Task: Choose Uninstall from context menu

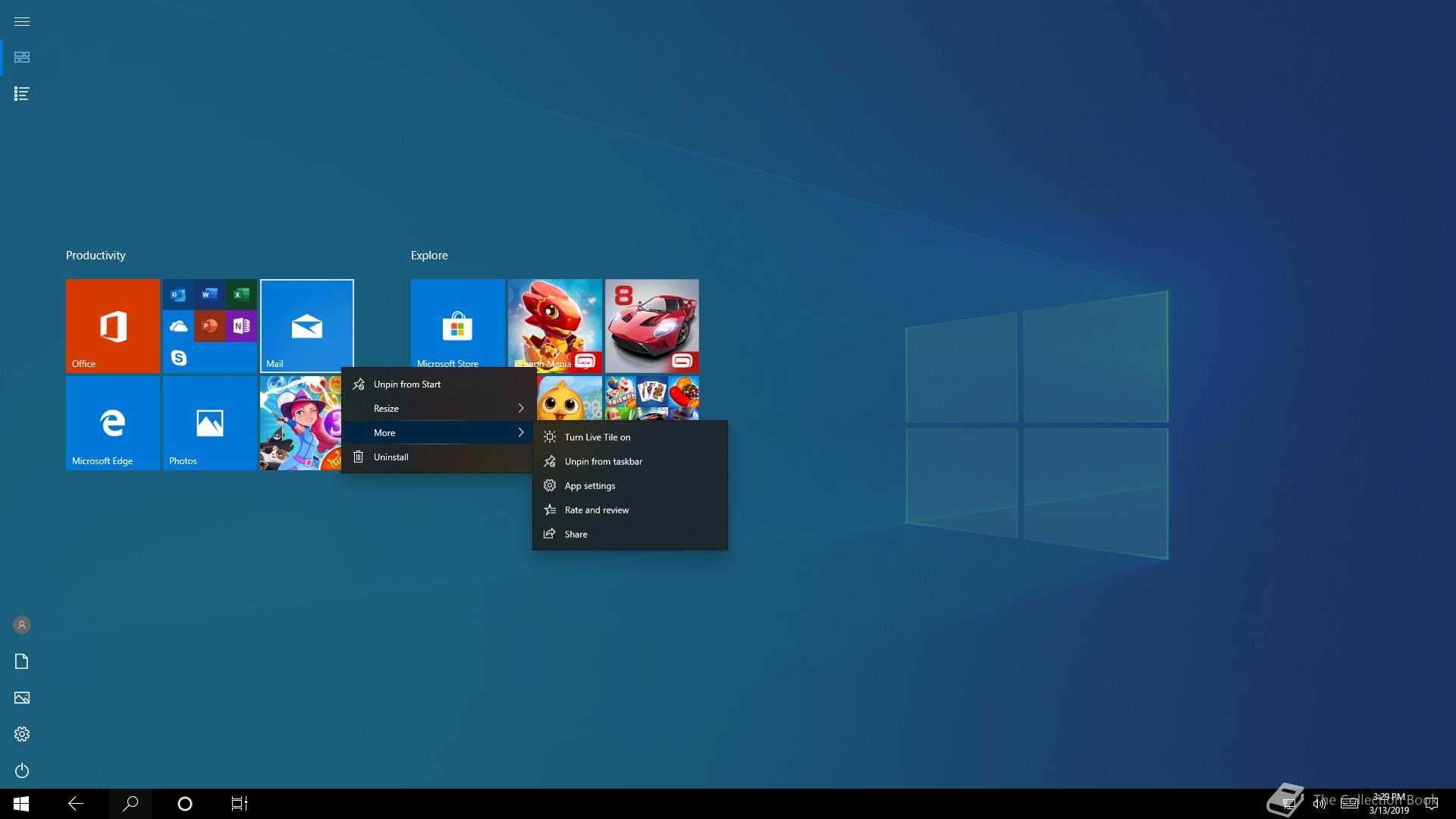Action: click(439, 457)
